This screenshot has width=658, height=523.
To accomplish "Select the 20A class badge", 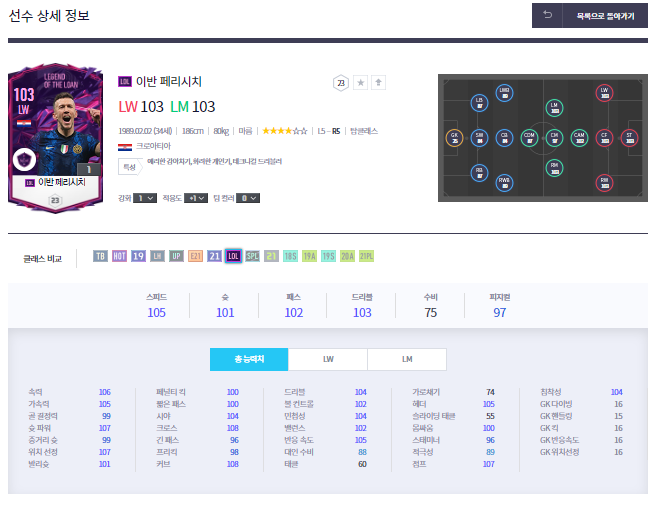I will 347,256.
